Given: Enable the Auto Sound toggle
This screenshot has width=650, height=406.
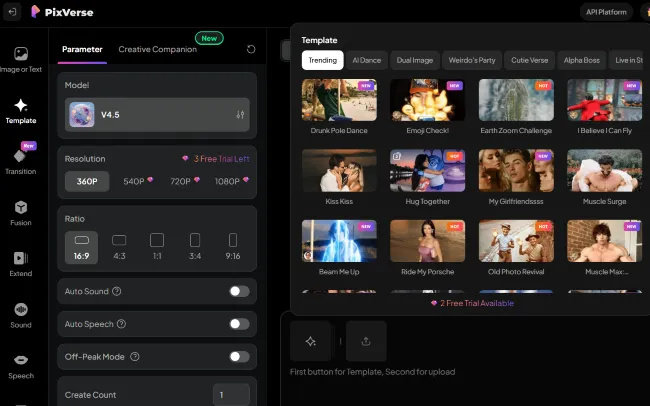Looking at the screenshot, I should [239, 291].
